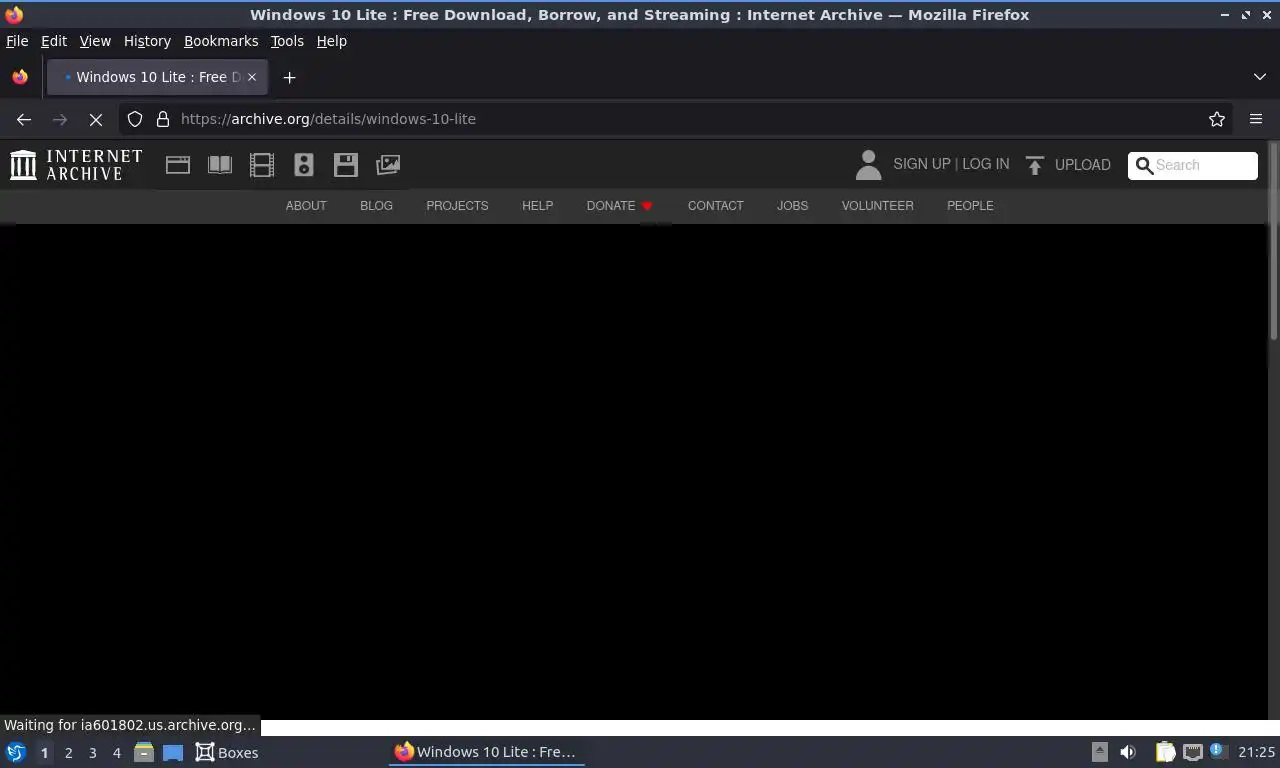Screen dimensions: 1280x768
Task: Open the Audio speaker icon
Action: point(304,165)
